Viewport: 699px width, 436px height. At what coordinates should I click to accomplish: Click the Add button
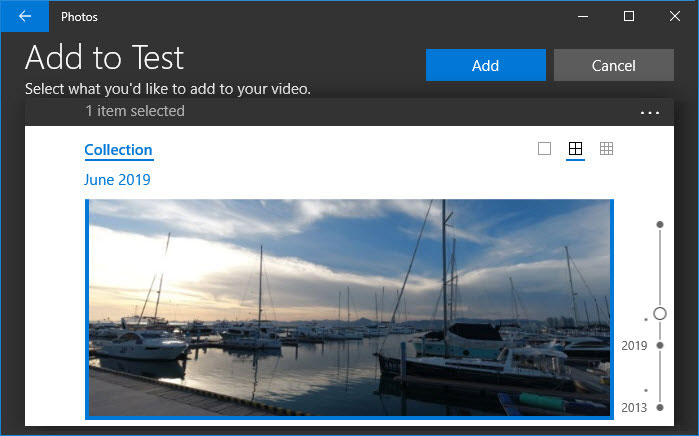(x=485, y=65)
